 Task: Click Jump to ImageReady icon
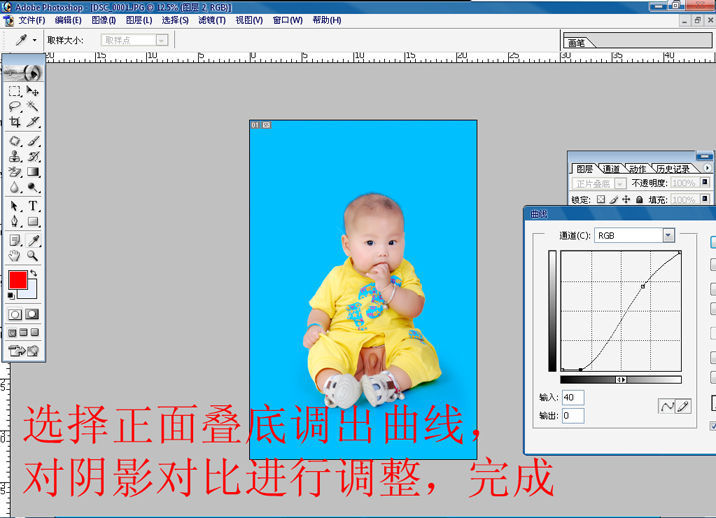24,351
